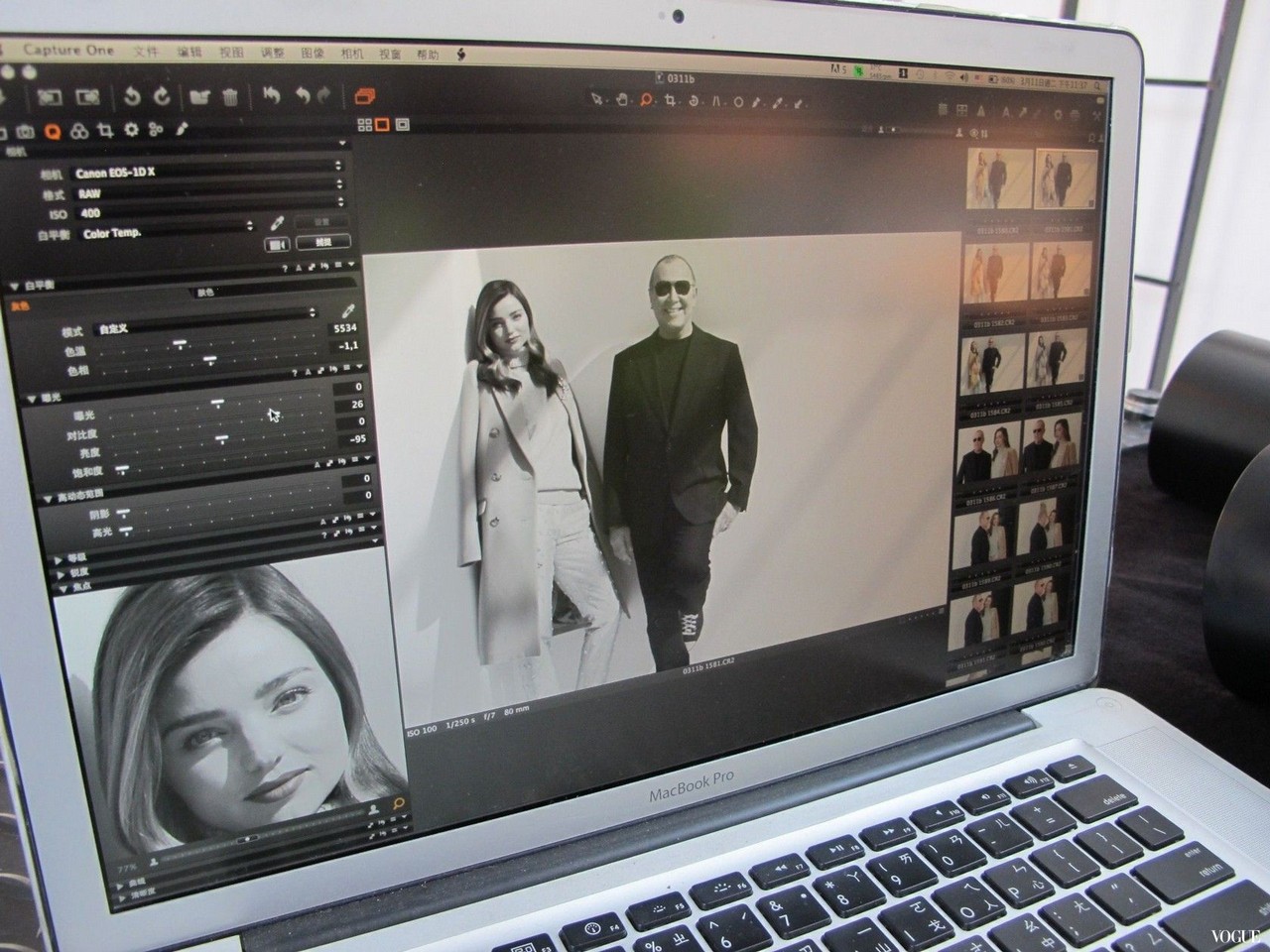Rotate the image left using toolbar icon
Screen dimensions: 1270x952
coord(132,96)
